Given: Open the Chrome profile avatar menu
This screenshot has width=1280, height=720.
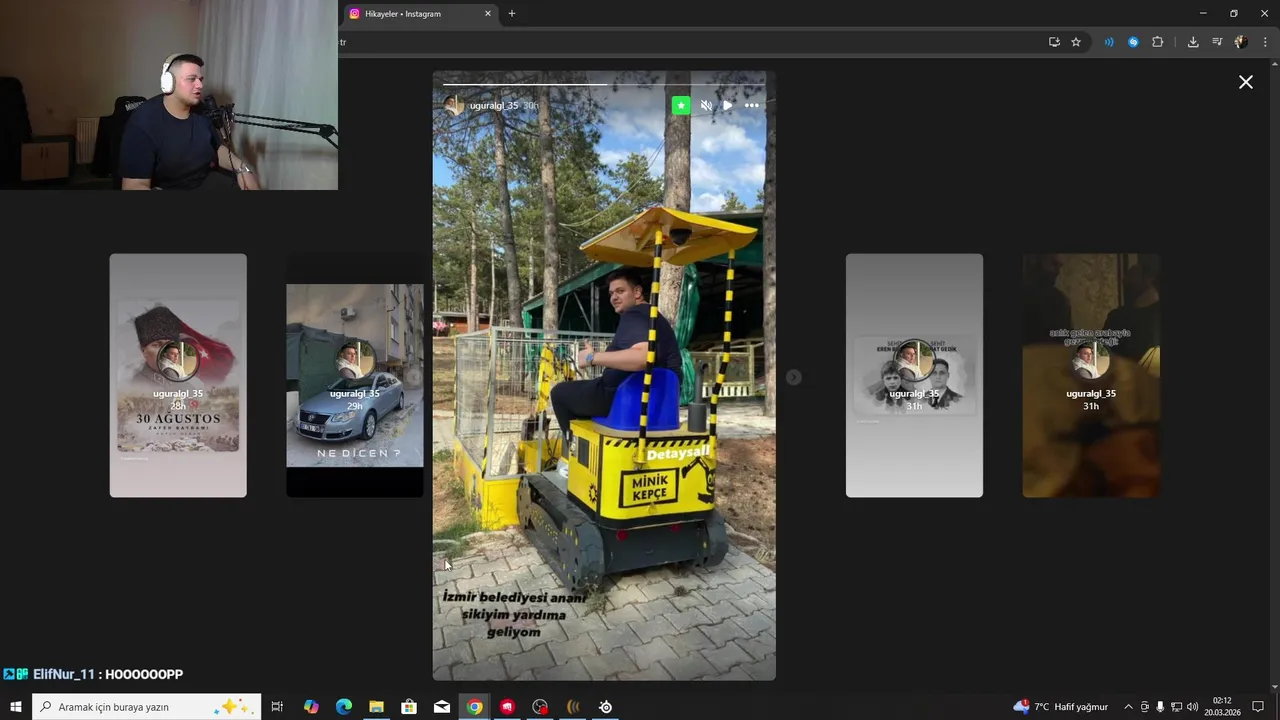Looking at the screenshot, I should tap(1241, 42).
